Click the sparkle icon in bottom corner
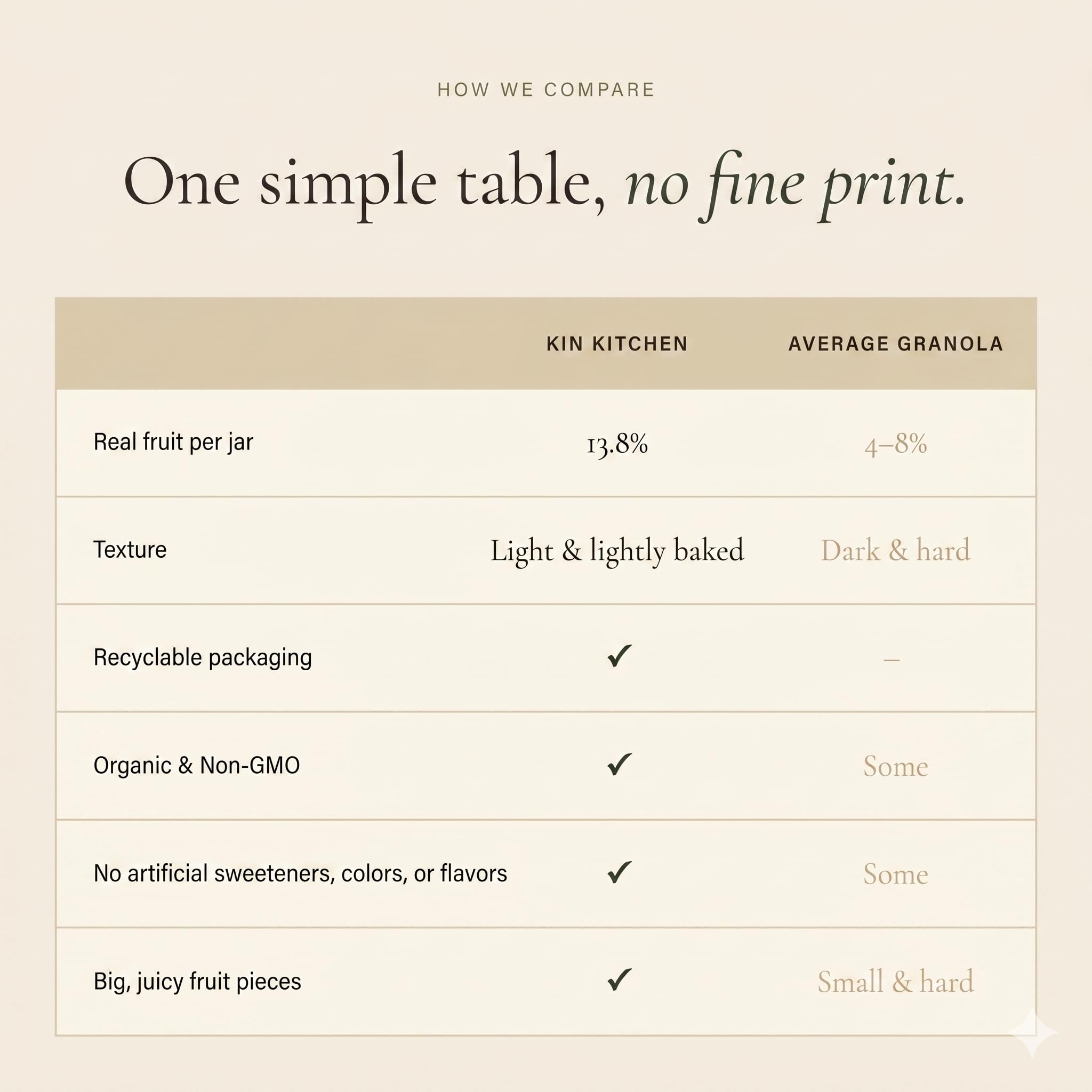 tap(1032, 1032)
